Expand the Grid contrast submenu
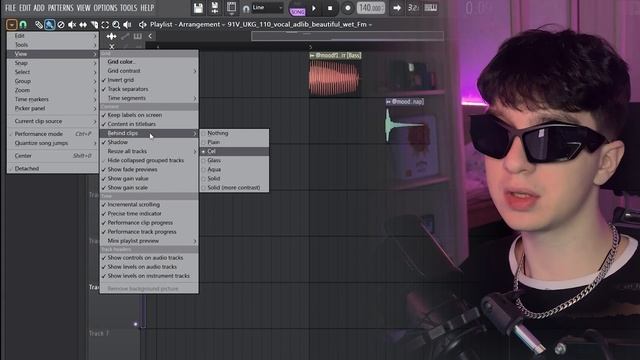The height and width of the screenshot is (360, 640). point(149,71)
